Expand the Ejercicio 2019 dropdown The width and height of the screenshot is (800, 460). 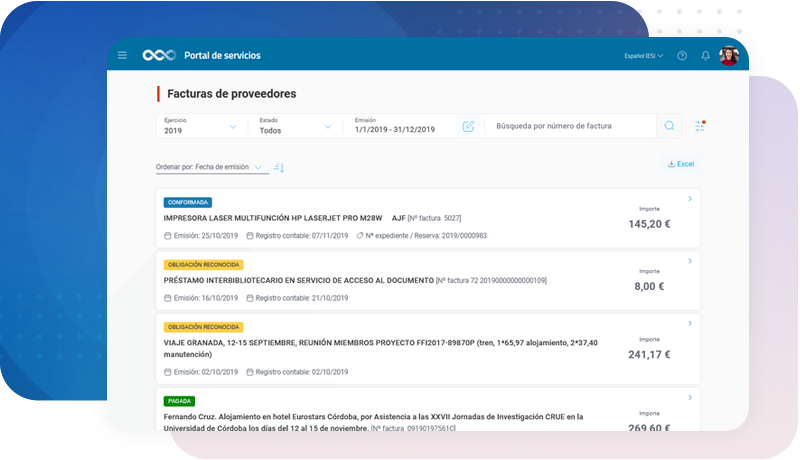click(201, 126)
